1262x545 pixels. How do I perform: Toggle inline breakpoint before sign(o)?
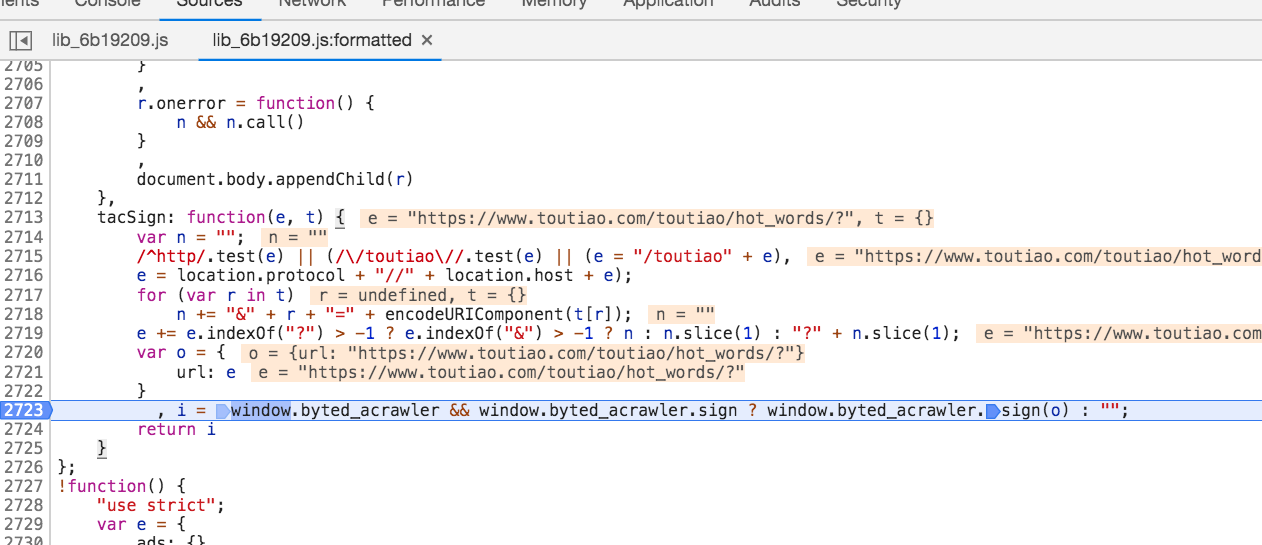pyautogui.click(x=992, y=411)
